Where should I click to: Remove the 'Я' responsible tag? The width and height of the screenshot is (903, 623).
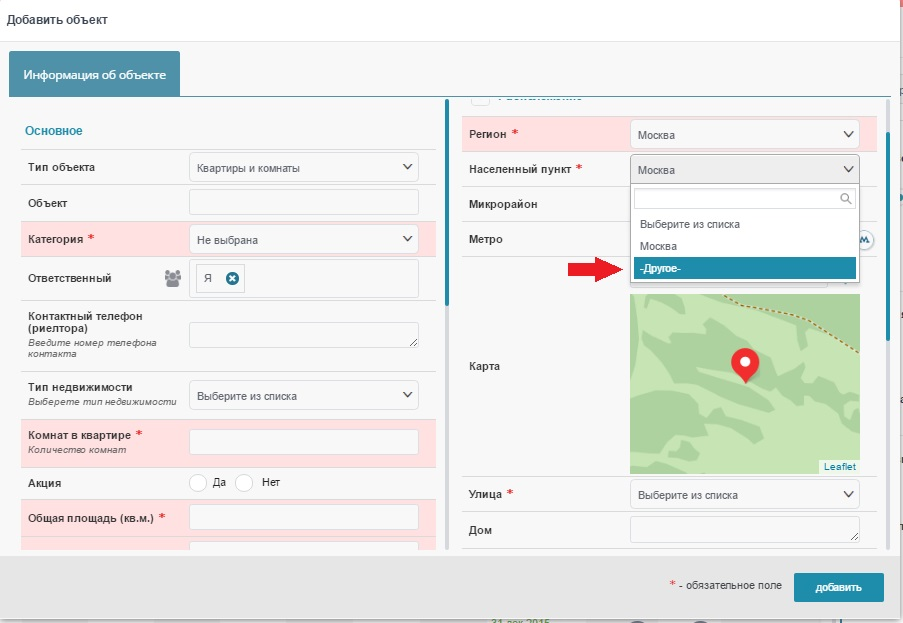coord(232,279)
